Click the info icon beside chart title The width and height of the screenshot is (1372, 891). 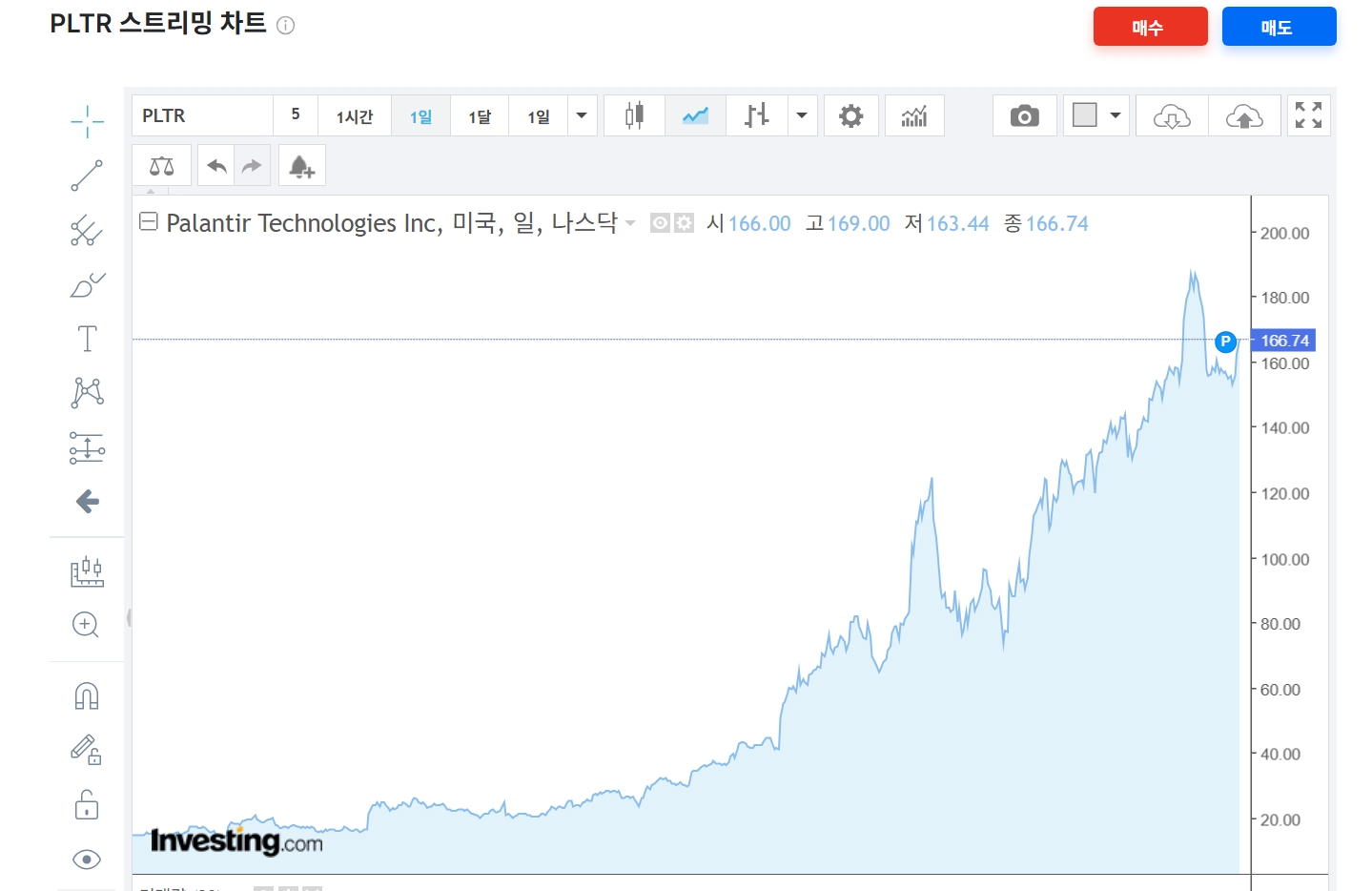point(285,25)
